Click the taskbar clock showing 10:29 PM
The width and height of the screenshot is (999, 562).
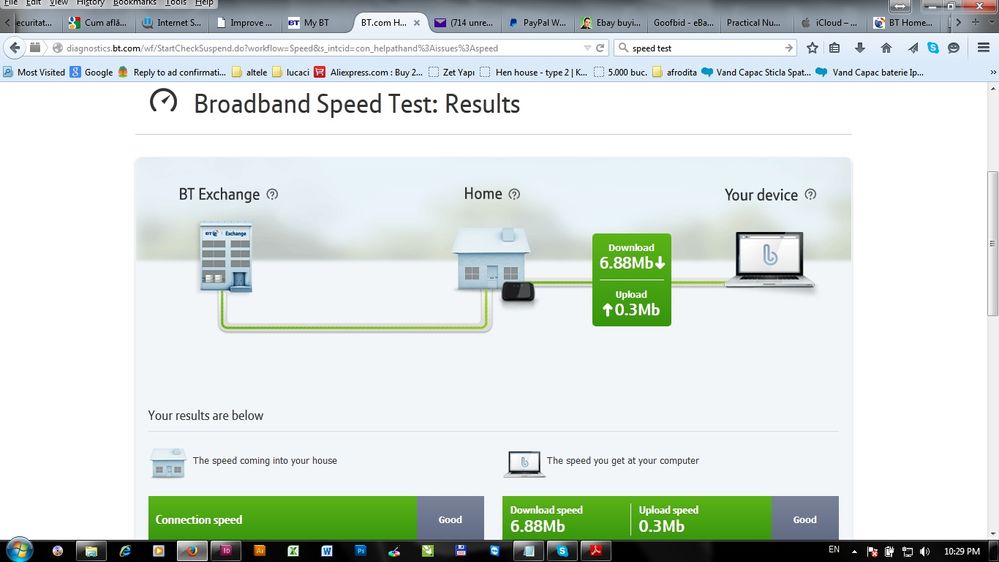click(961, 552)
